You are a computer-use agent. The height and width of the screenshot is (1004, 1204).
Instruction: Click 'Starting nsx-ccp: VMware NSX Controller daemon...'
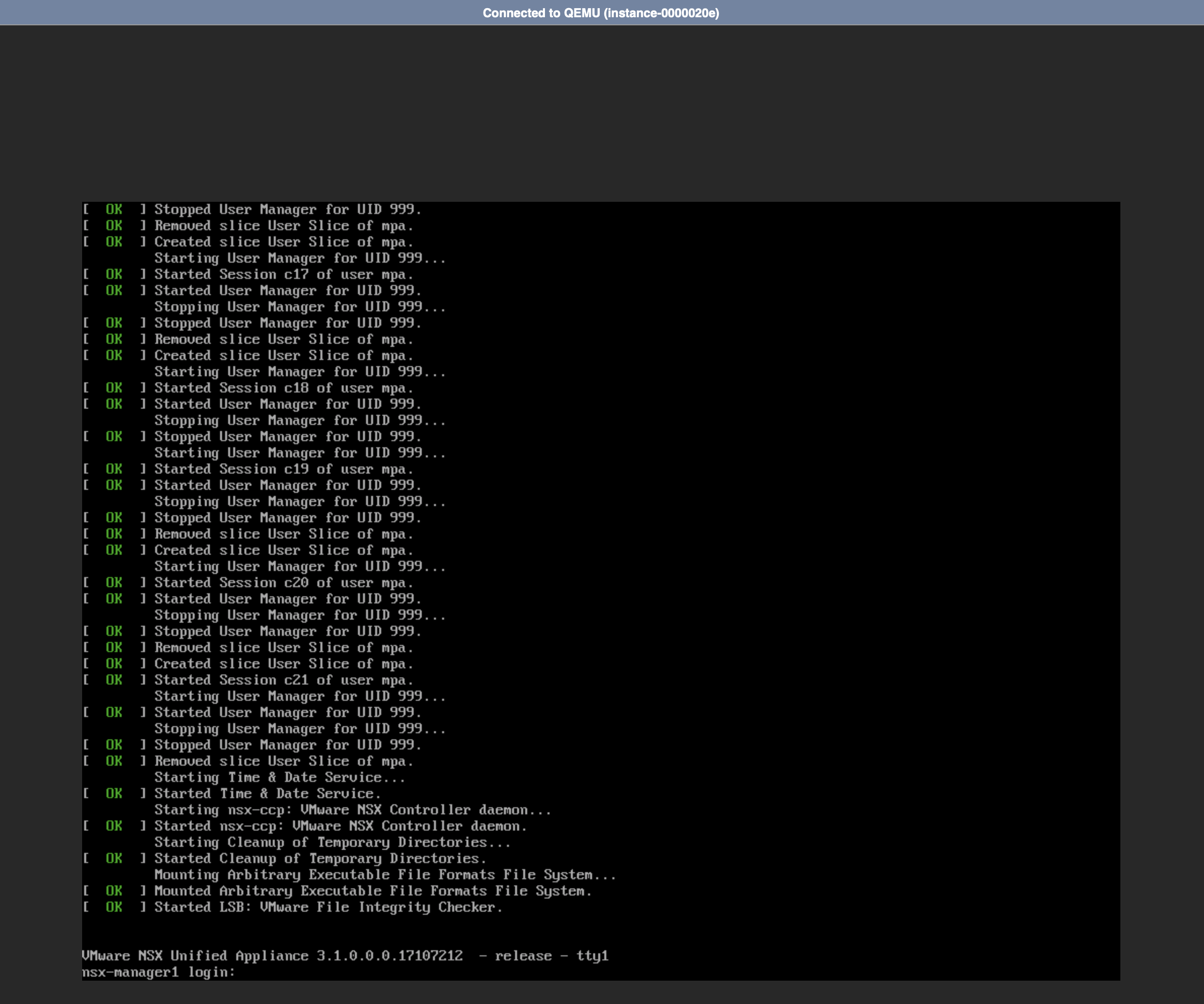coord(353,810)
